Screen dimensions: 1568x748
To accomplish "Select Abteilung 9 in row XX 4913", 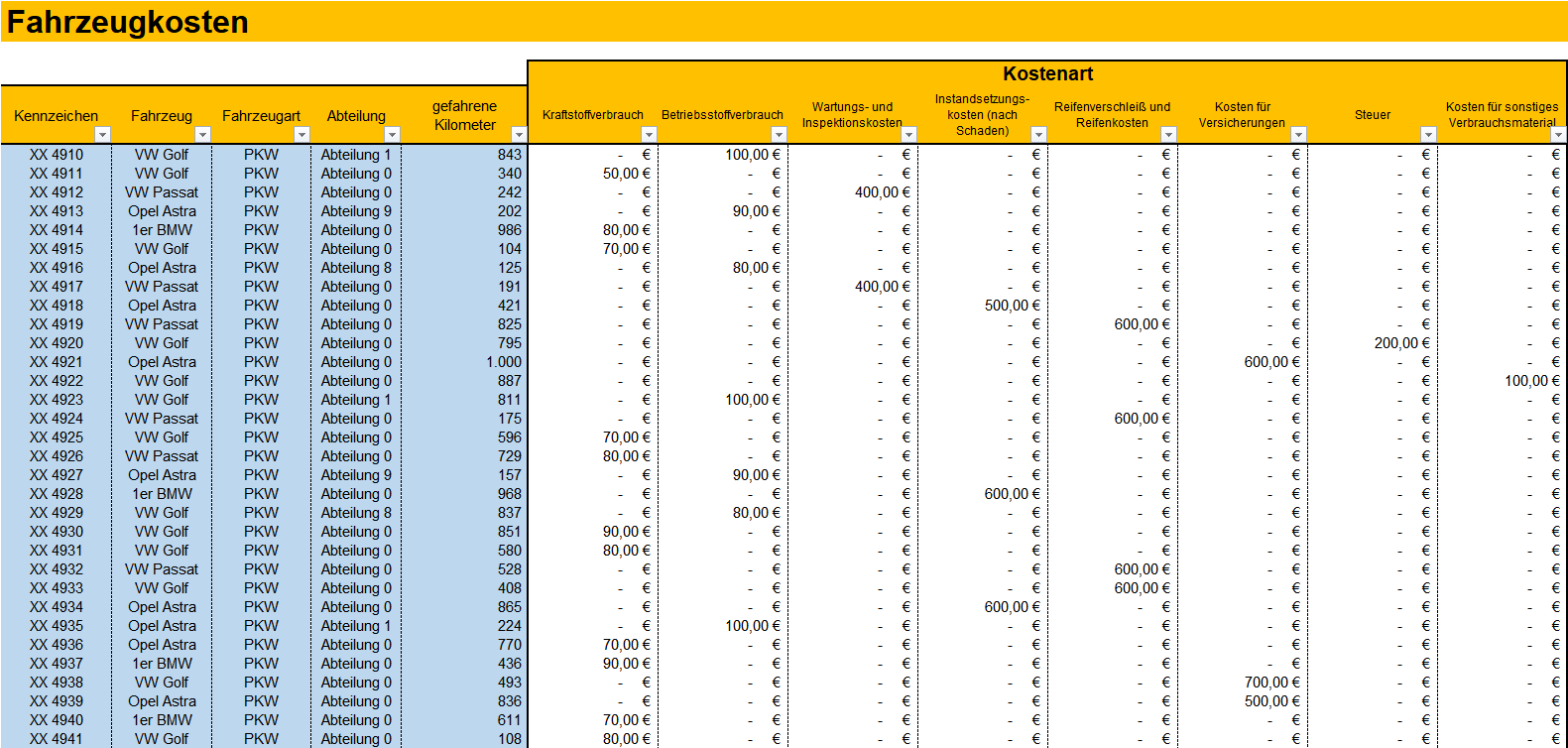I will point(356,211).
